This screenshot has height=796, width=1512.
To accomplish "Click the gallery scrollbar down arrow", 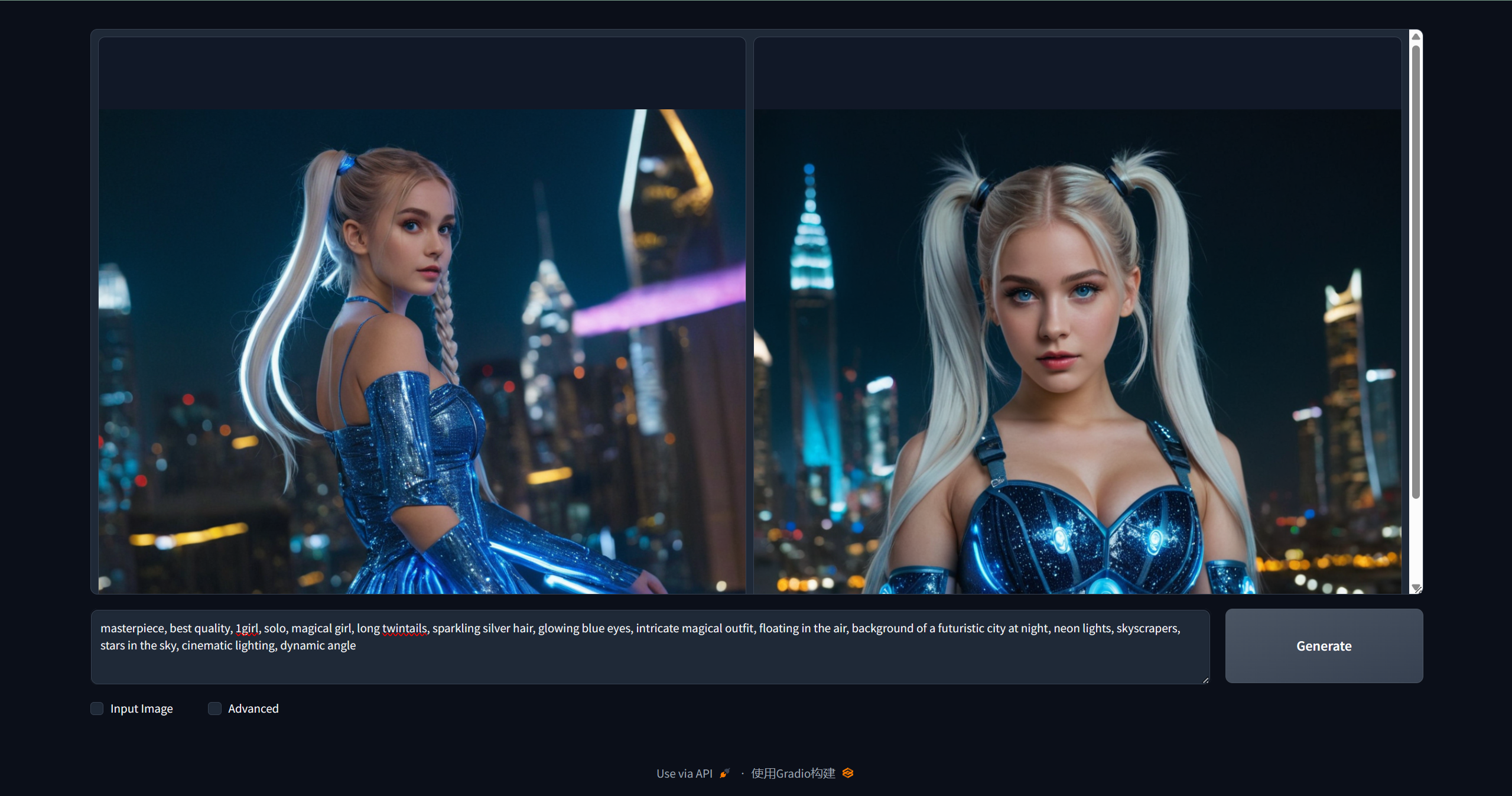I will 1416,587.
